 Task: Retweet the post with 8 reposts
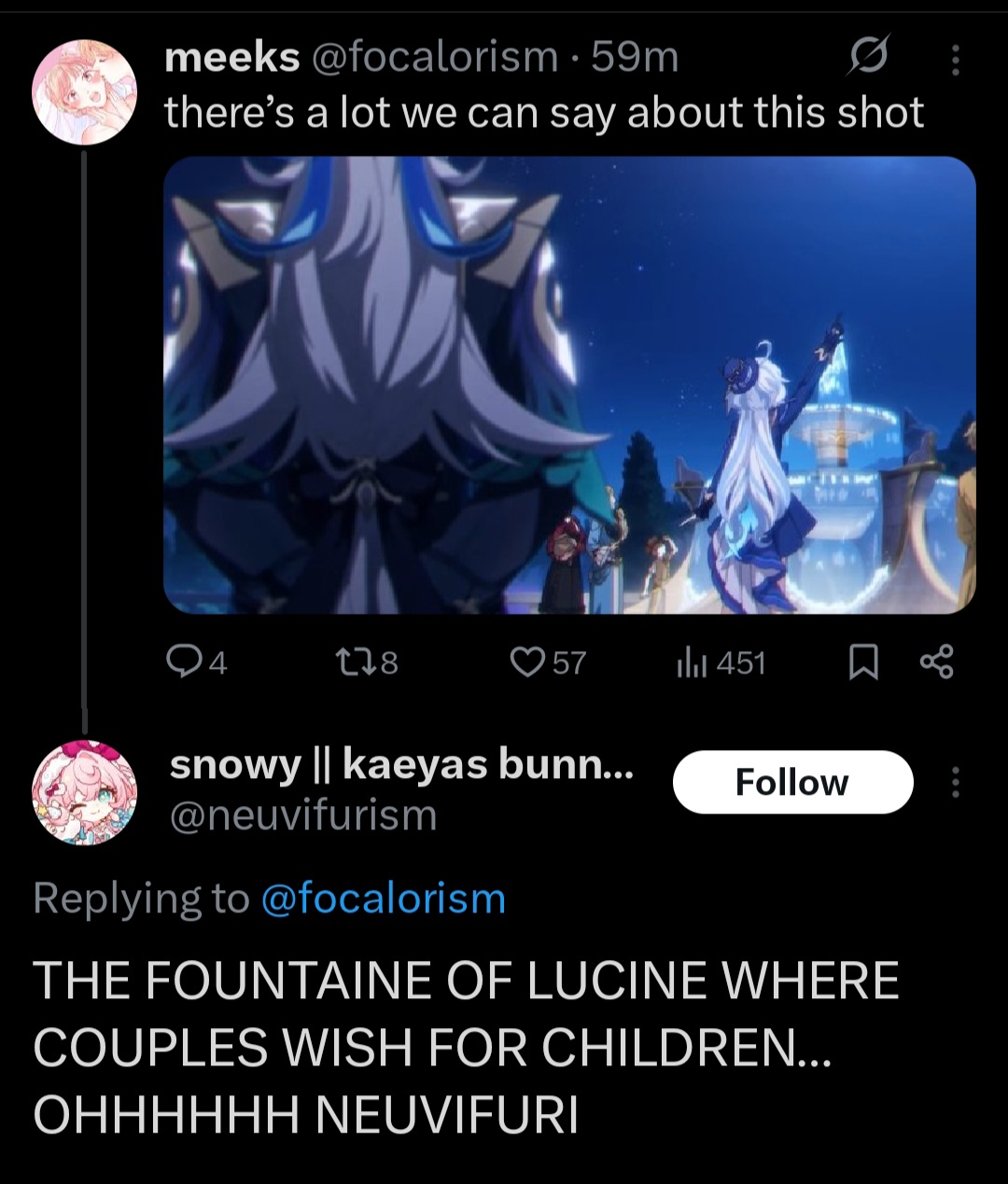click(x=366, y=663)
